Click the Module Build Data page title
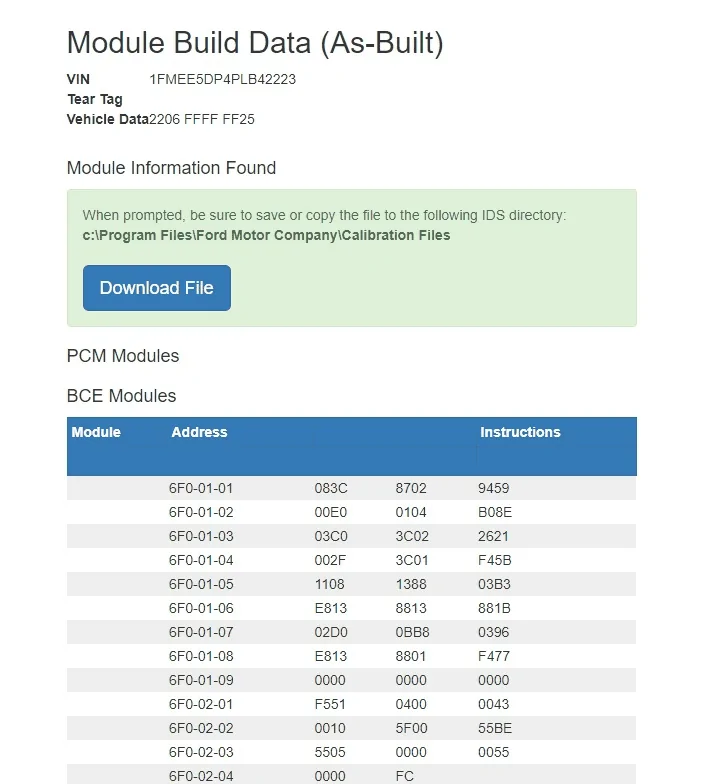The image size is (710, 784). coord(255,42)
